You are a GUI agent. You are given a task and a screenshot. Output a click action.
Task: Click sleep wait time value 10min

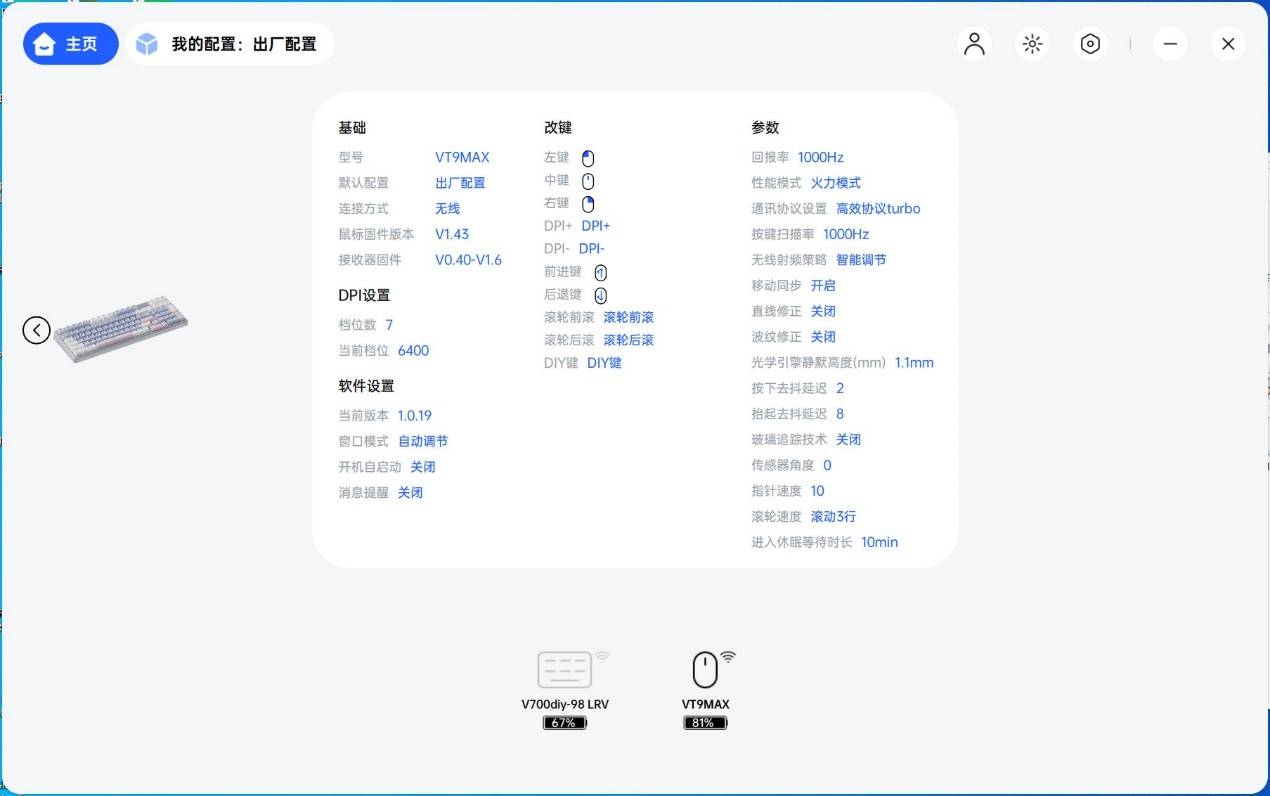coord(880,542)
